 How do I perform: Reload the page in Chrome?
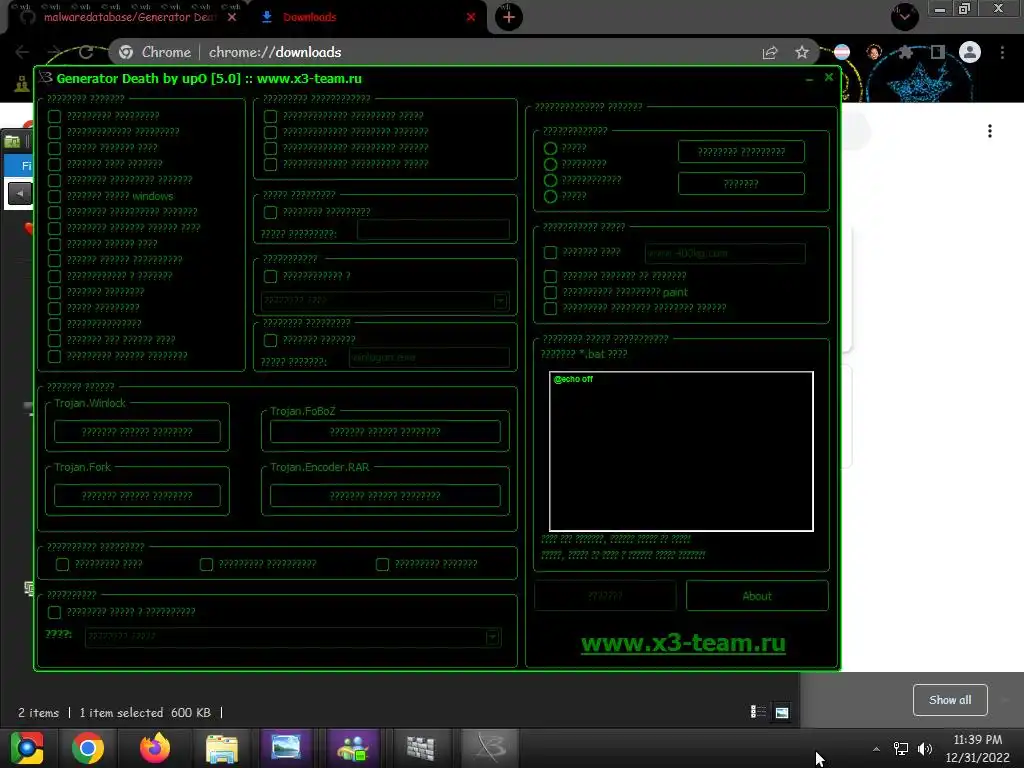point(86,52)
